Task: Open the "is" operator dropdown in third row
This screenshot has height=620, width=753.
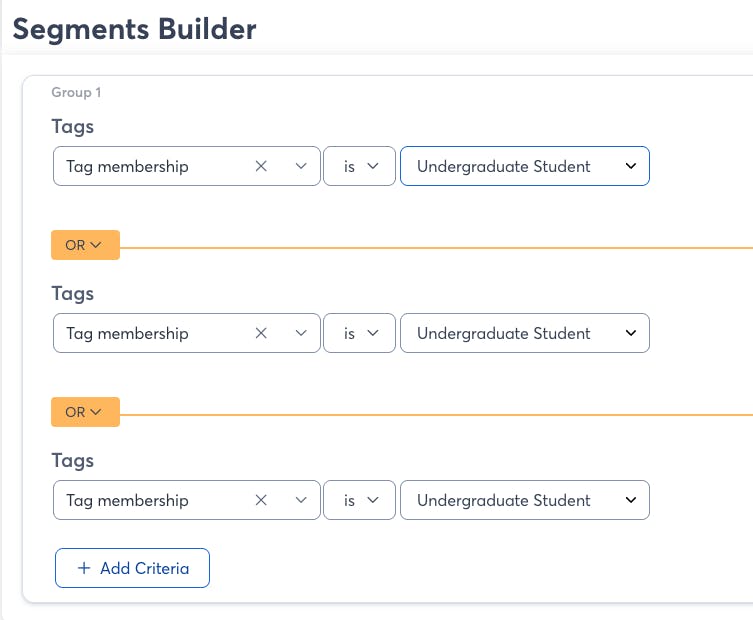Action: pyautogui.click(x=359, y=501)
